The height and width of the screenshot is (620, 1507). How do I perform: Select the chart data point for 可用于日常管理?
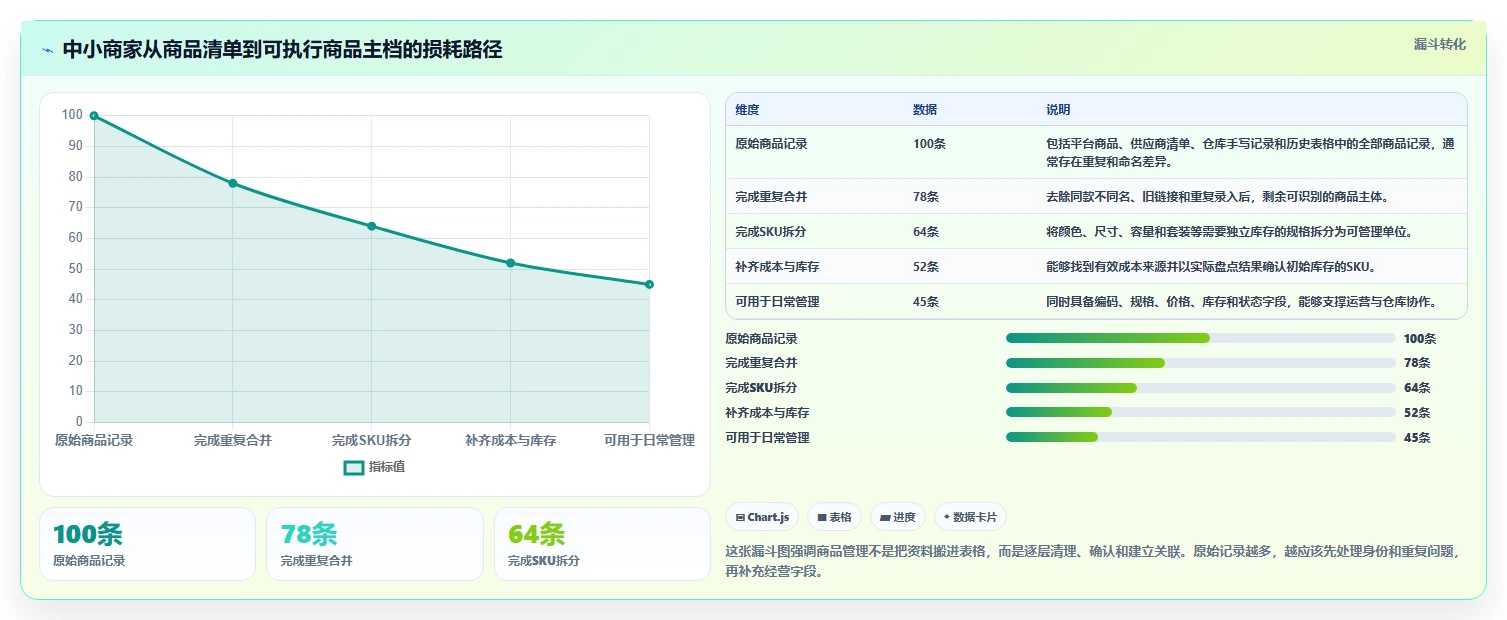(x=649, y=284)
